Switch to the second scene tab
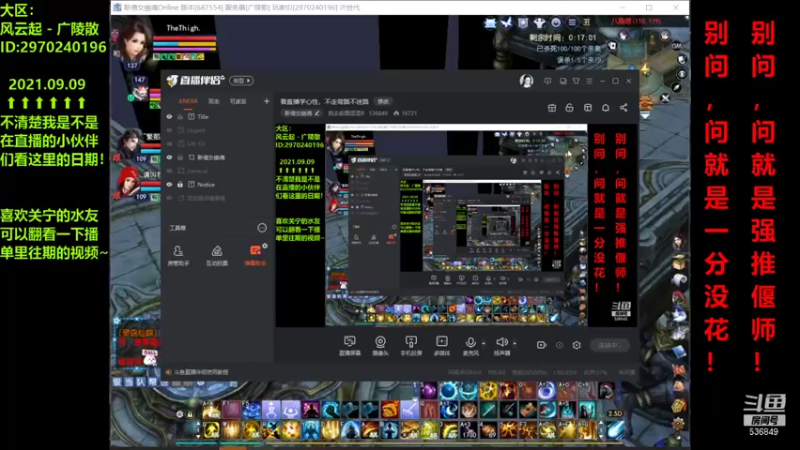 pyautogui.click(x=214, y=102)
